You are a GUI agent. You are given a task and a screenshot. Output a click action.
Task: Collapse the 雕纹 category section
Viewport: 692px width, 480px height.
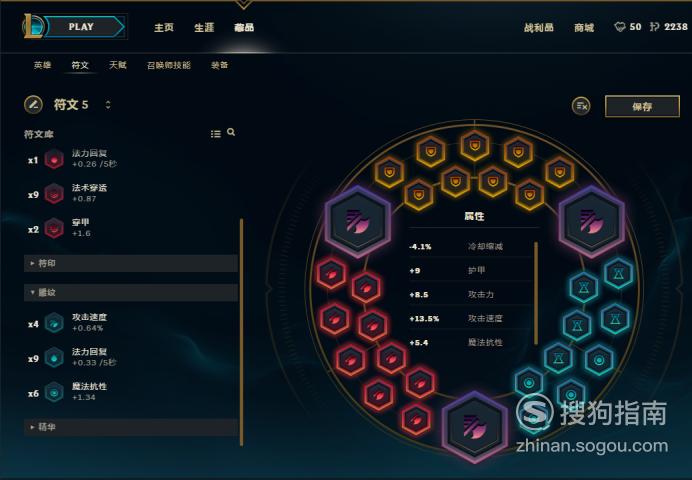click(x=131, y=292)
